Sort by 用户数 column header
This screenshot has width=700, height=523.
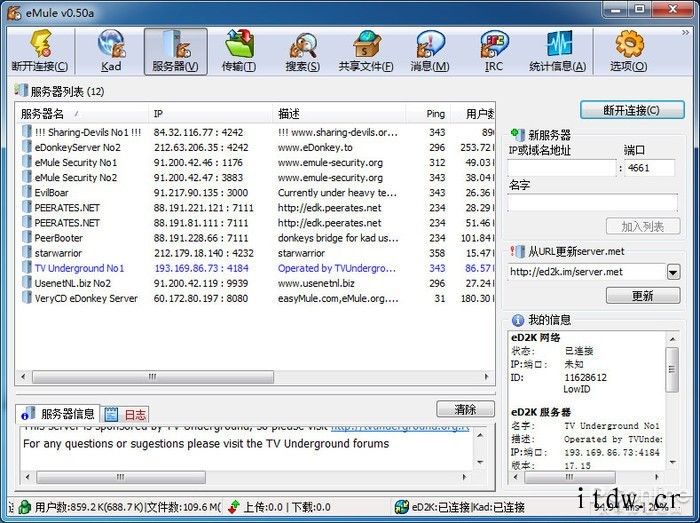click(x=473, y=114)
